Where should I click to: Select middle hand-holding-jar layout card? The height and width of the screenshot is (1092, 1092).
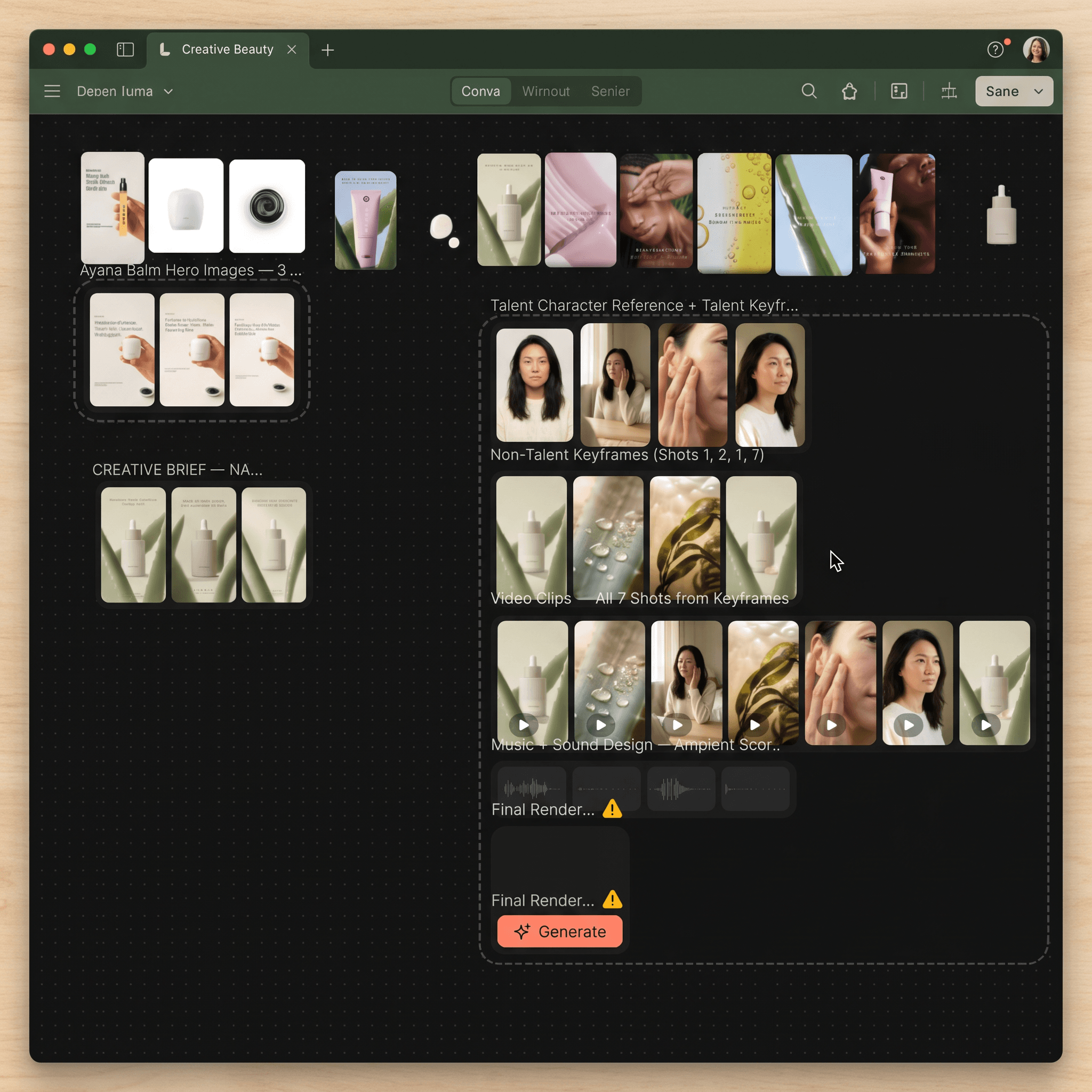(x=191, y=349)
